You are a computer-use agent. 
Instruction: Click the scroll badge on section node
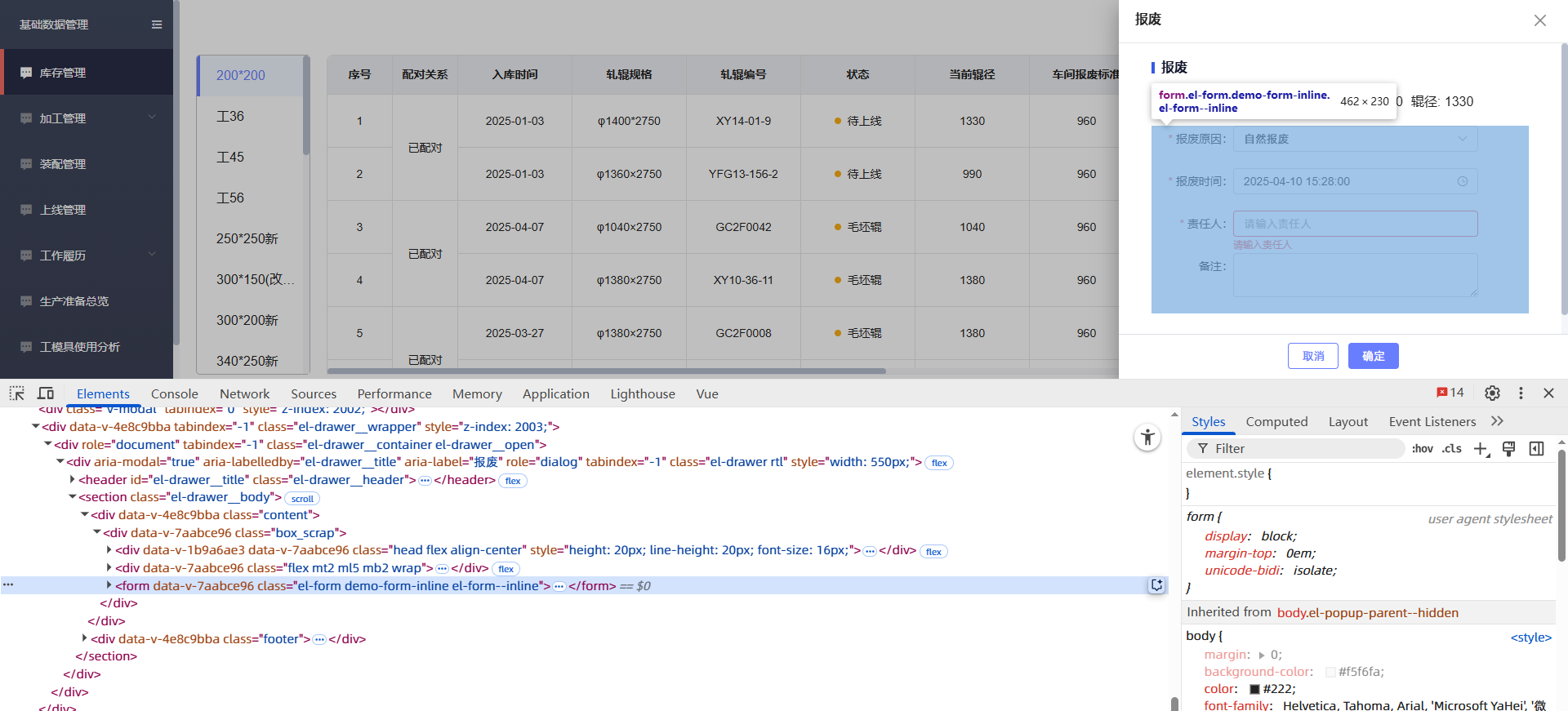pyautogui.click(x=302, y=498)
